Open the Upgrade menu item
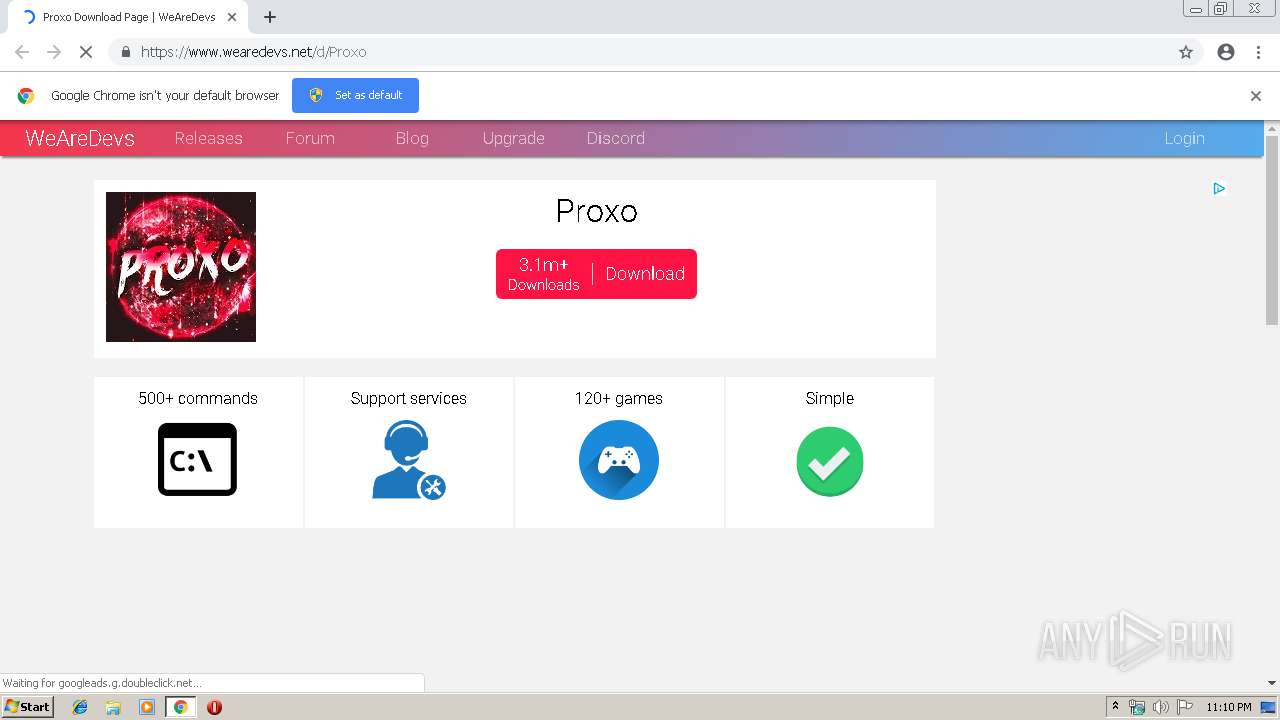The width and height of the screenshot is (1280, 720). click(513, 138)
